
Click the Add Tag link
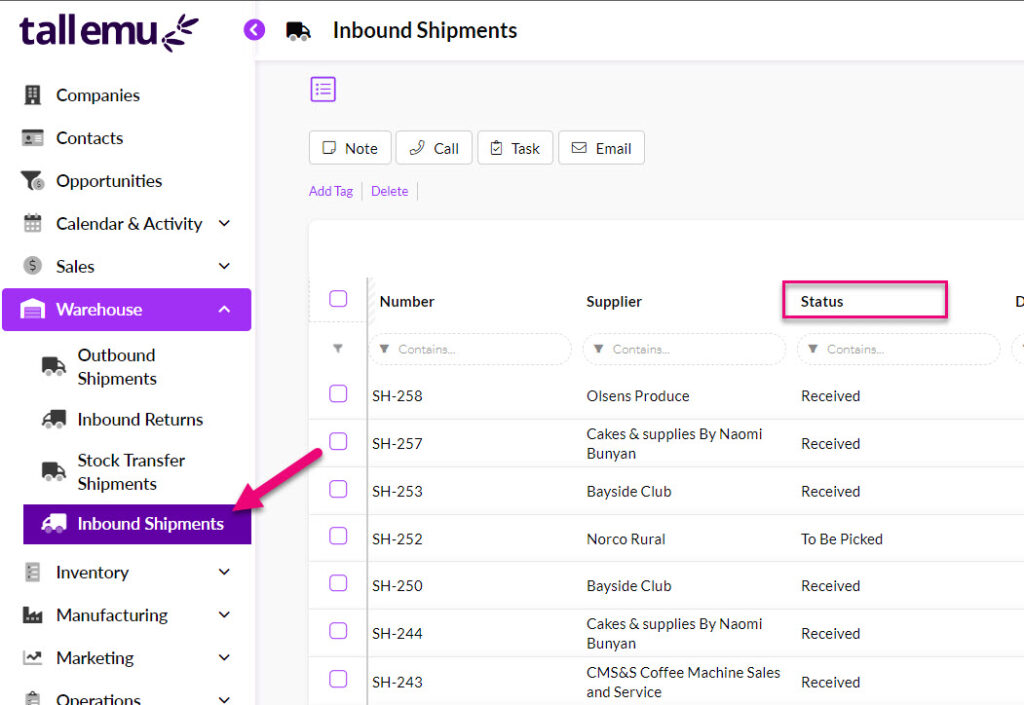[x=331, y=191]
